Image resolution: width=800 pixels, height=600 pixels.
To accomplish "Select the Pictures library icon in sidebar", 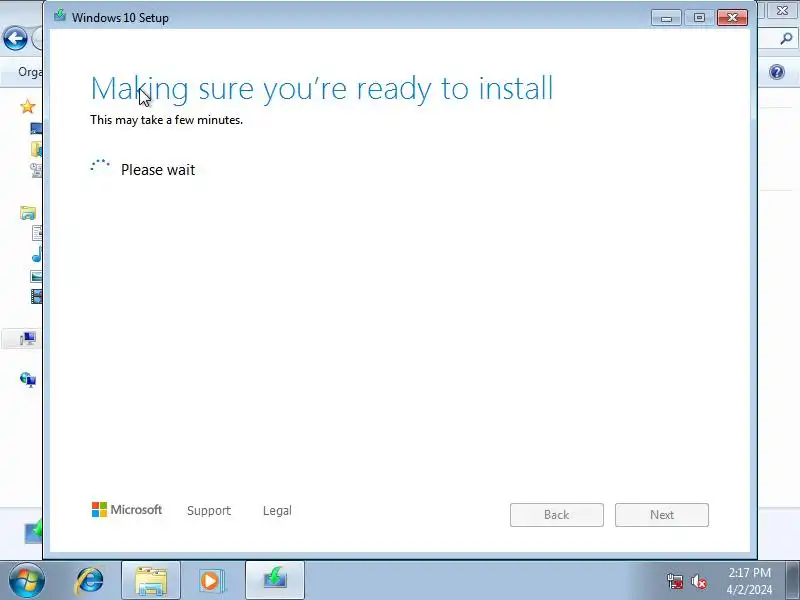I will 36,277.
